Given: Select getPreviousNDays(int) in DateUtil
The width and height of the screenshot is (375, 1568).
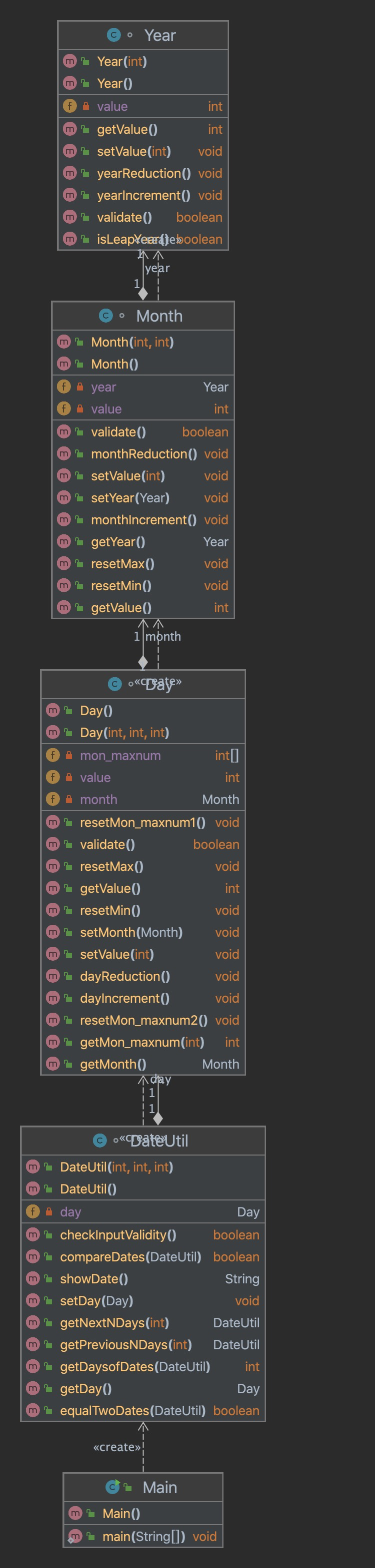Looking at the screenshot, I should (125, 1345).
